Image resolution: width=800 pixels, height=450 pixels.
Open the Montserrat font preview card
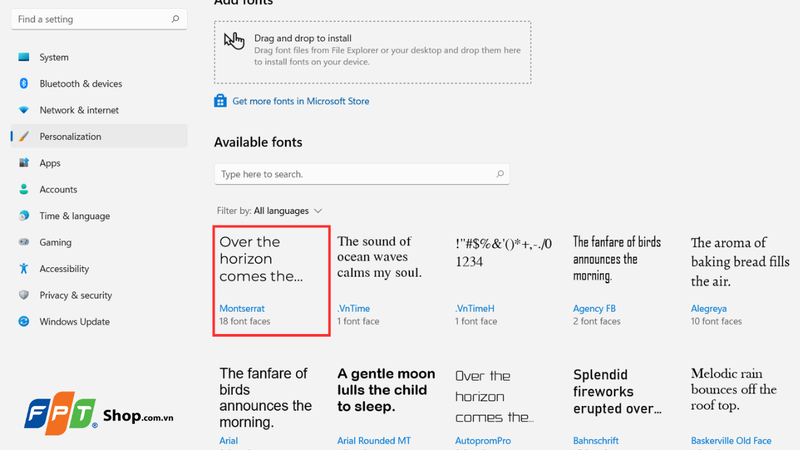pyautogui.click(x=271, y=281)
